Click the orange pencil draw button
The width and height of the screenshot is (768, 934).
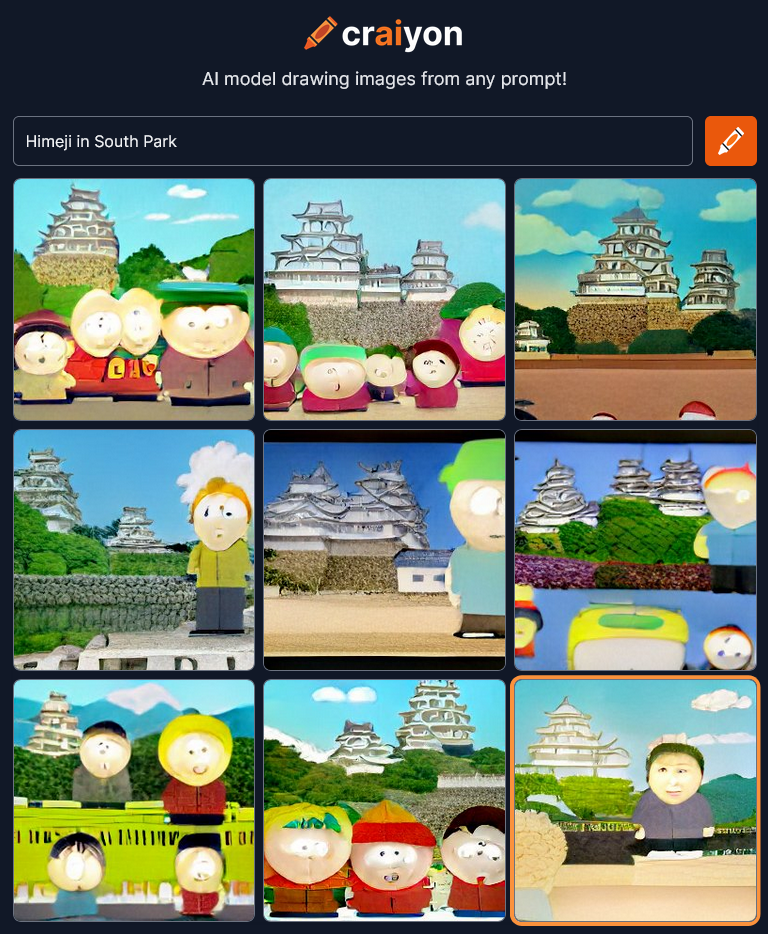pyautogui.click(x=730, y=141)
